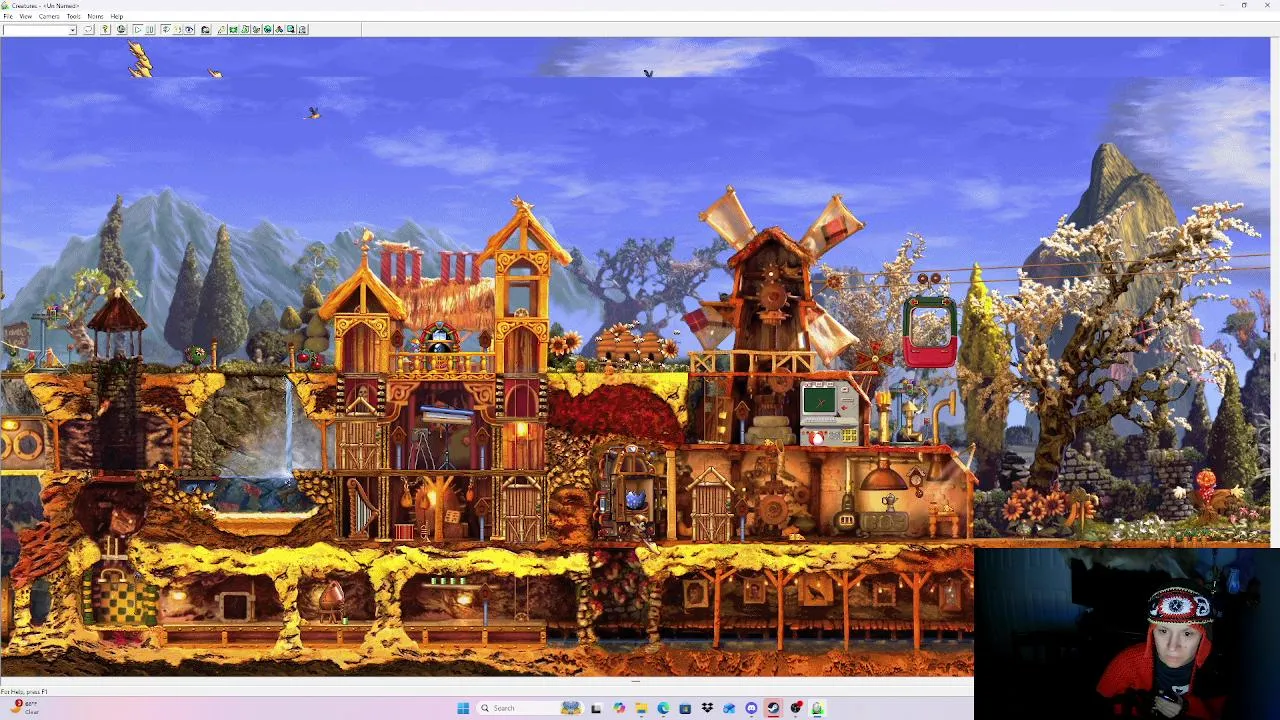The height and width of the screenshot is (720, 1280).
Task: Expand the norn selector combo box
Action: (x=72, y=30)
